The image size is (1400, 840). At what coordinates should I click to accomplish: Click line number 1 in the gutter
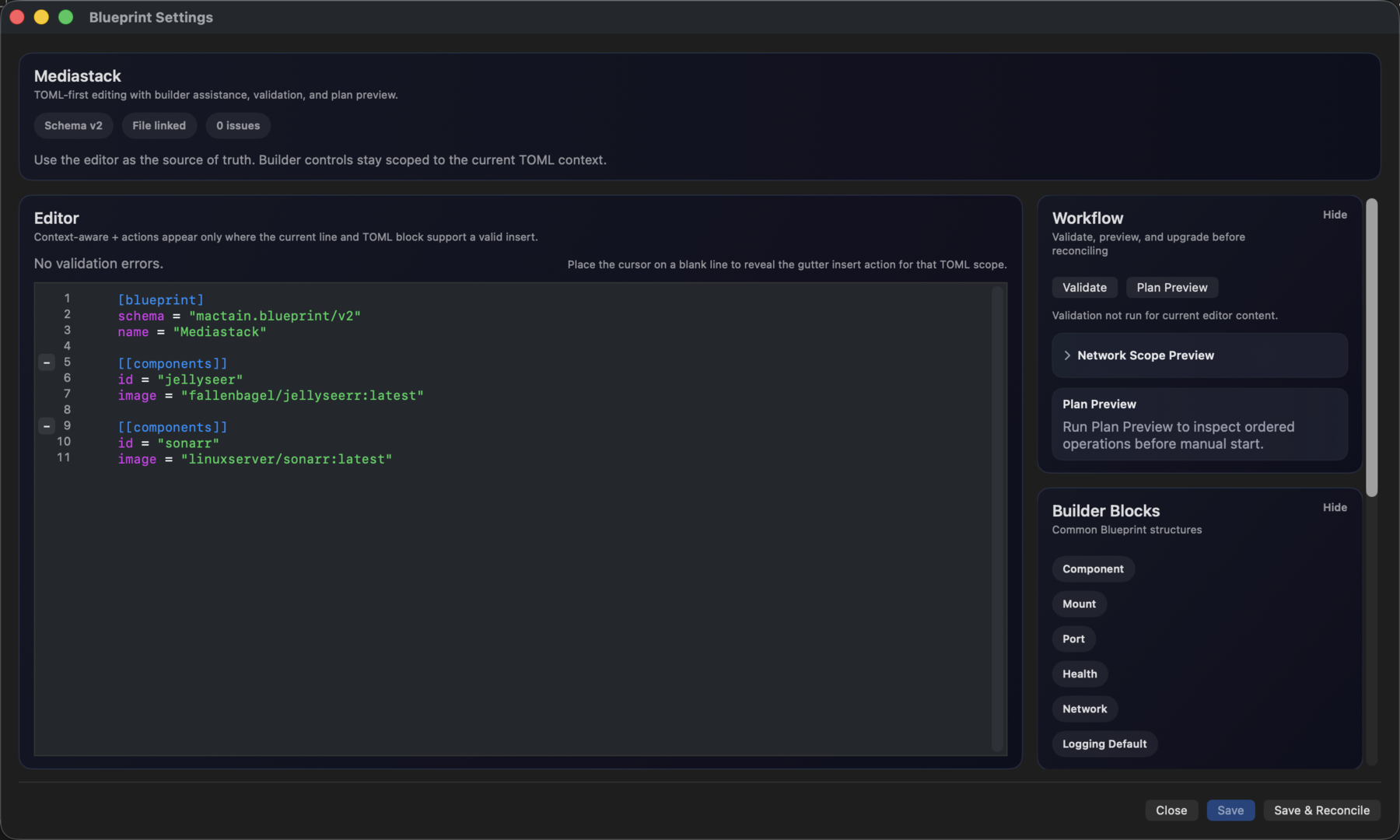click(67, 299)
